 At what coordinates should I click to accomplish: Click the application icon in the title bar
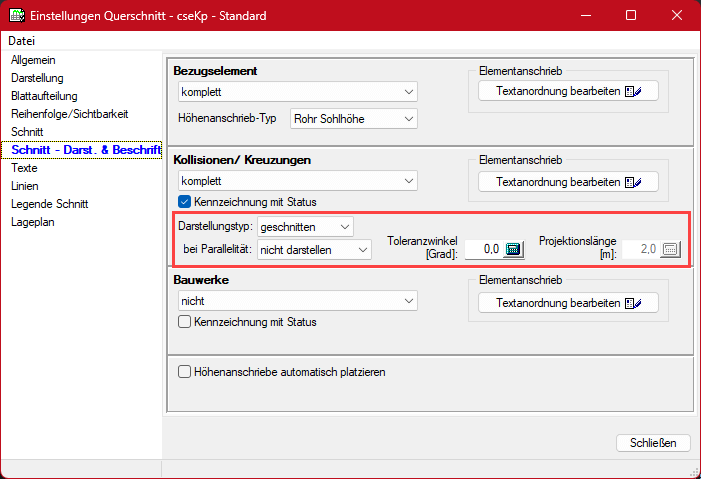pos(16,16)
